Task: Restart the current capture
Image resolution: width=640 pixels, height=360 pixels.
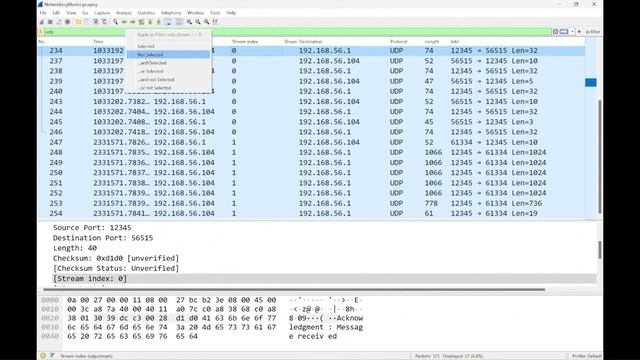Action: pos(59,22)
